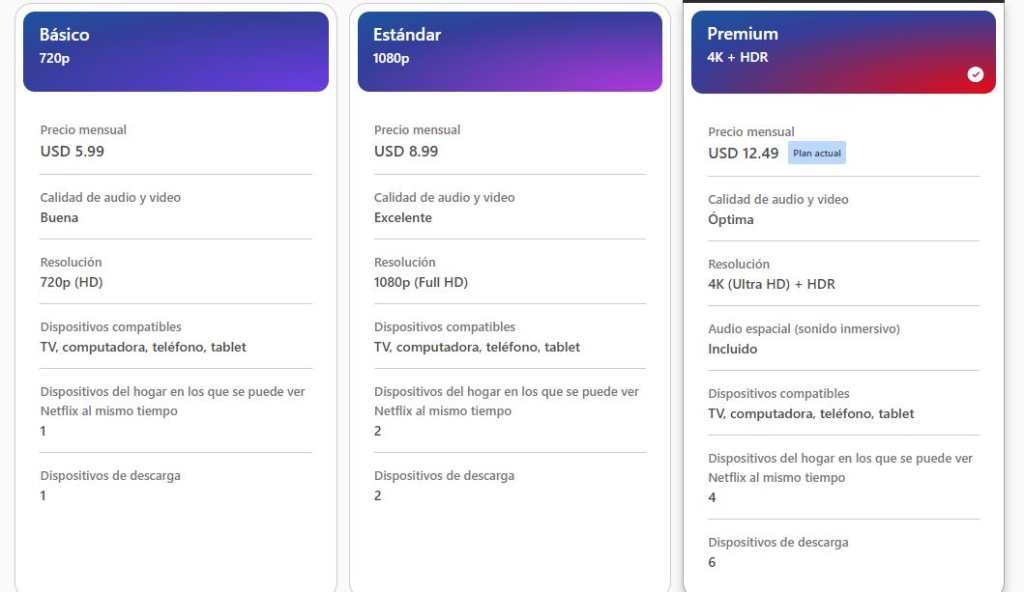Click the USD 12.49 monthly price

(743, 153)
